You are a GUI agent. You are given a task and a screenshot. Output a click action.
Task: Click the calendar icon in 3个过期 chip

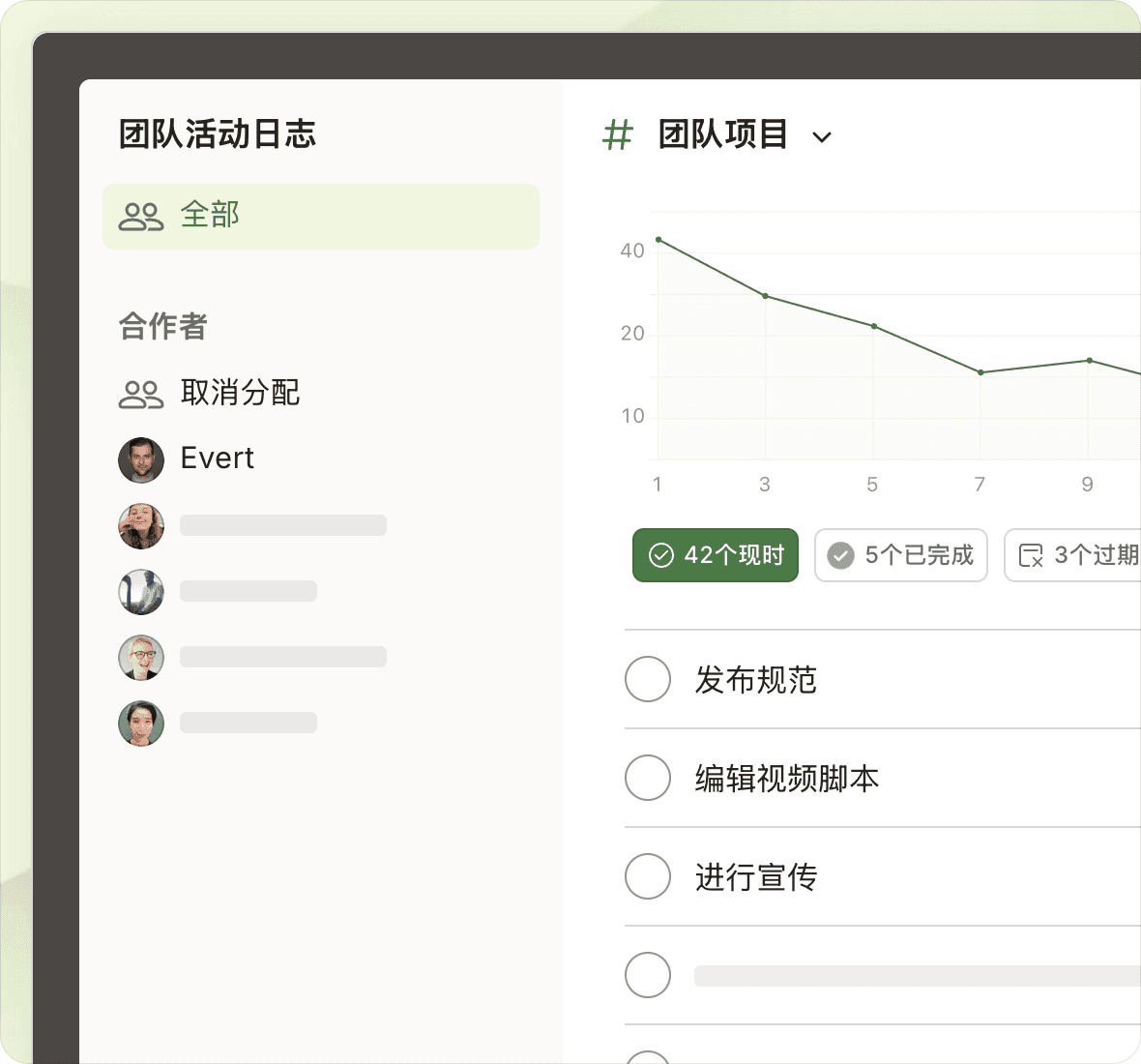[1031, 555]
